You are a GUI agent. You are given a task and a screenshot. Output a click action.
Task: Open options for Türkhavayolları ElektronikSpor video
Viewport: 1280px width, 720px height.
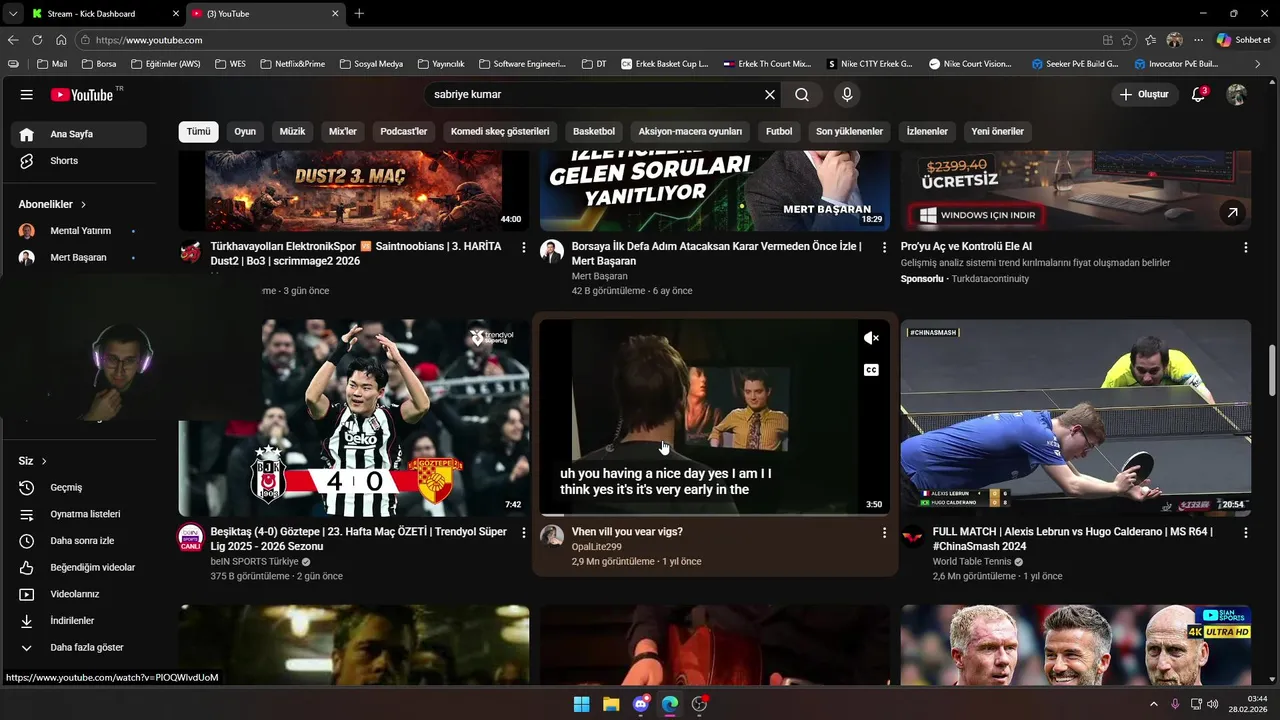click(x=523, y=247)
